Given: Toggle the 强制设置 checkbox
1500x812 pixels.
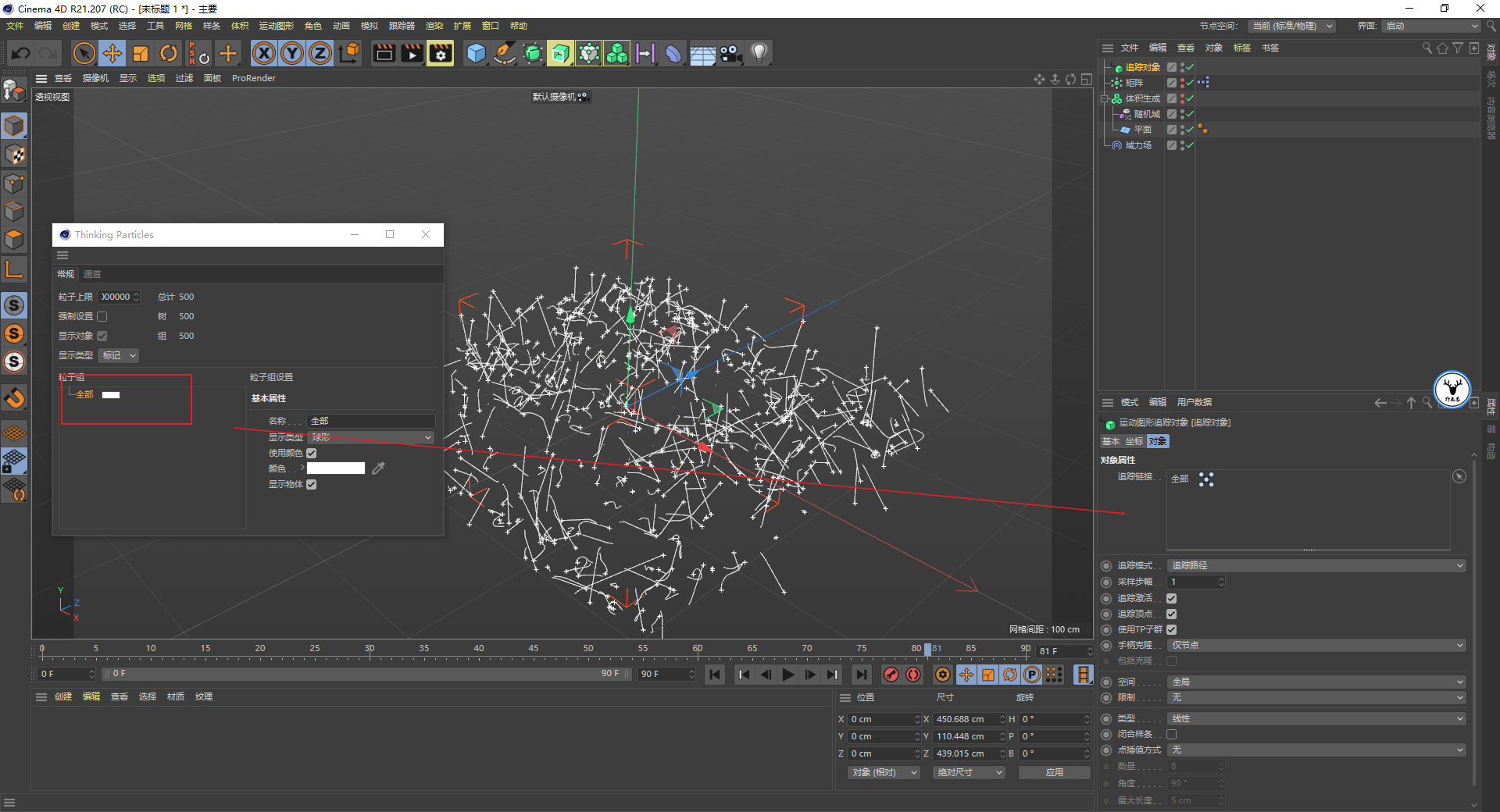Looking at the screenshot, I should pyautogui.click(x=102, y=316).
